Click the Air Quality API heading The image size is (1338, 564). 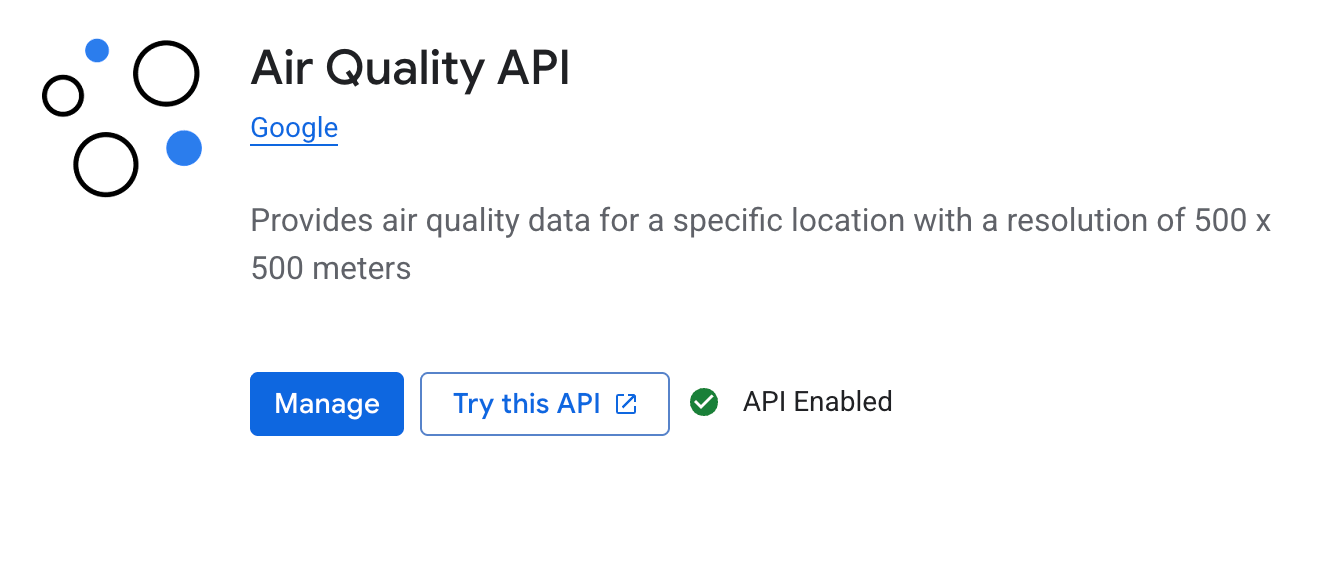pos(410,70)
